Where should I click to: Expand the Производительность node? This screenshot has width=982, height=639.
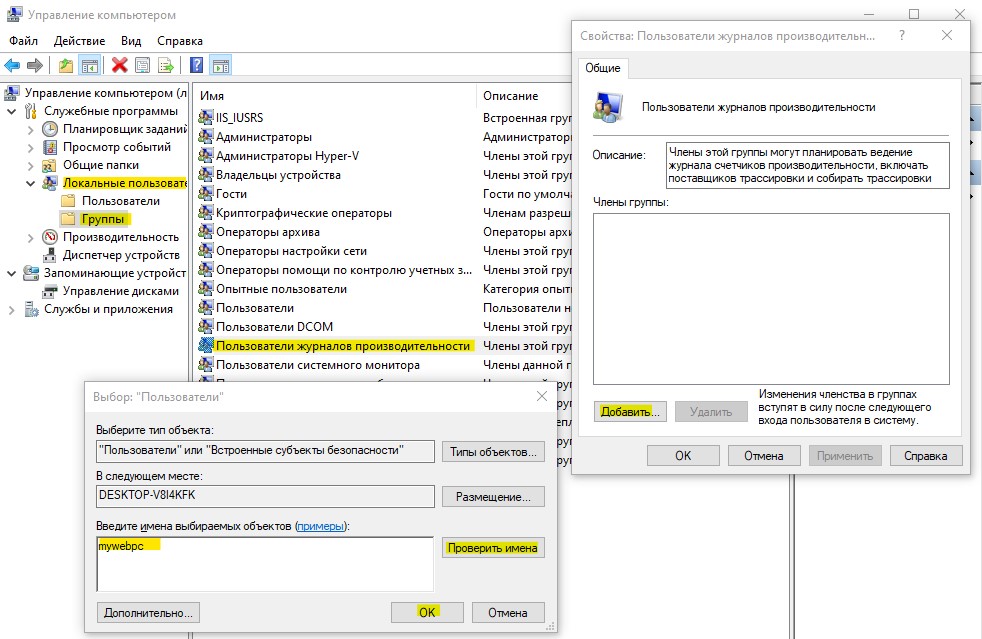click(x=31, y=237)
